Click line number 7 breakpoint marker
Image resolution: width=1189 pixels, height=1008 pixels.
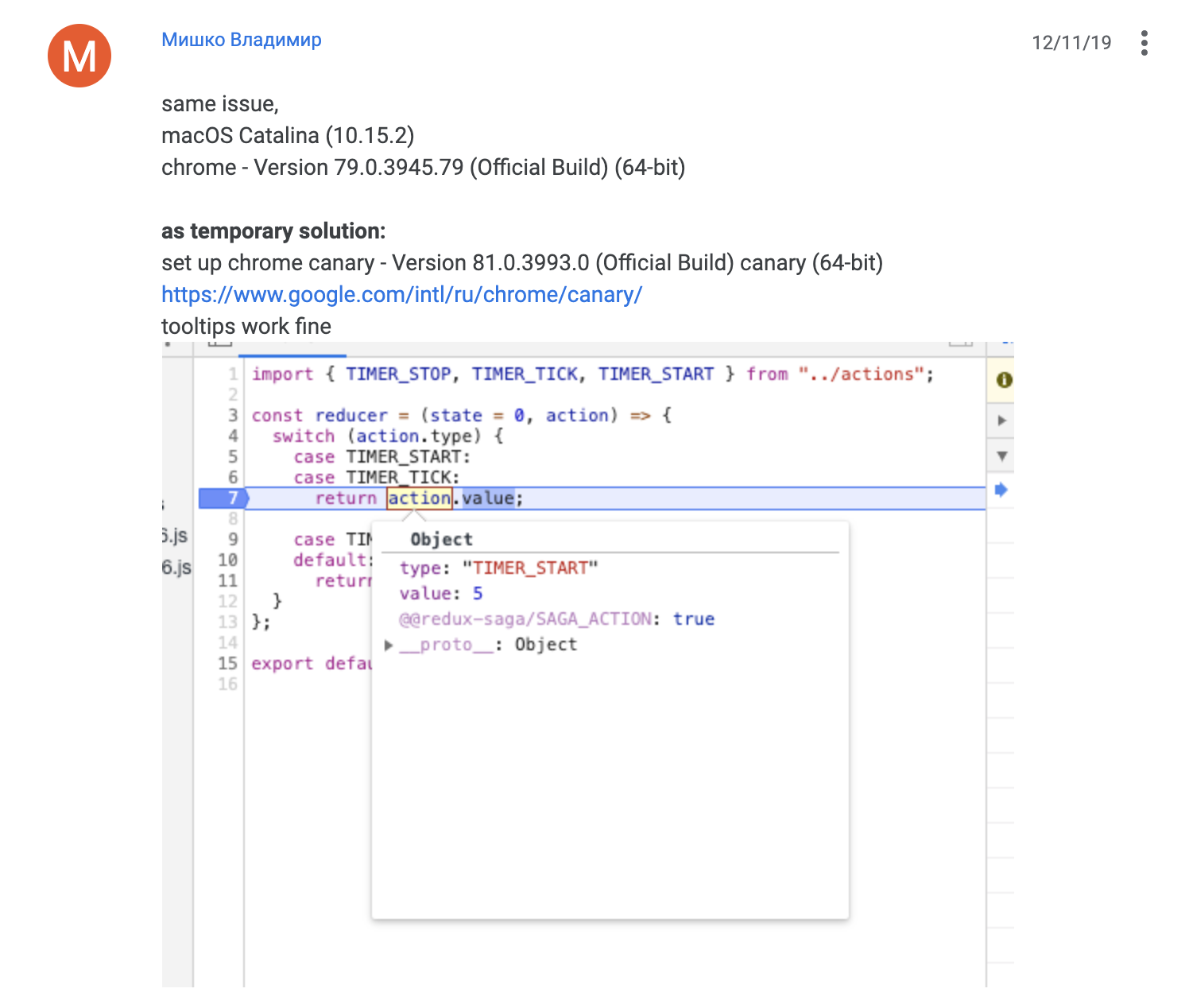[x=224, y=498]
